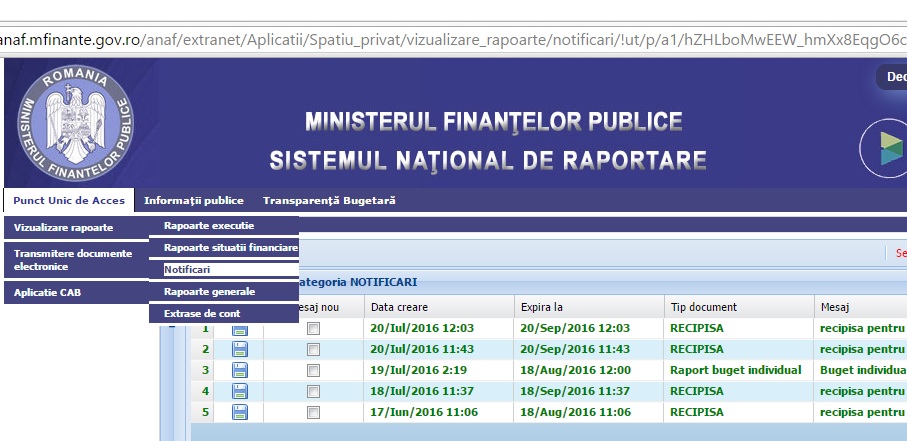Tick the checkbox for 18/Iul/2016 11:37 row

(x=314, y=392)
